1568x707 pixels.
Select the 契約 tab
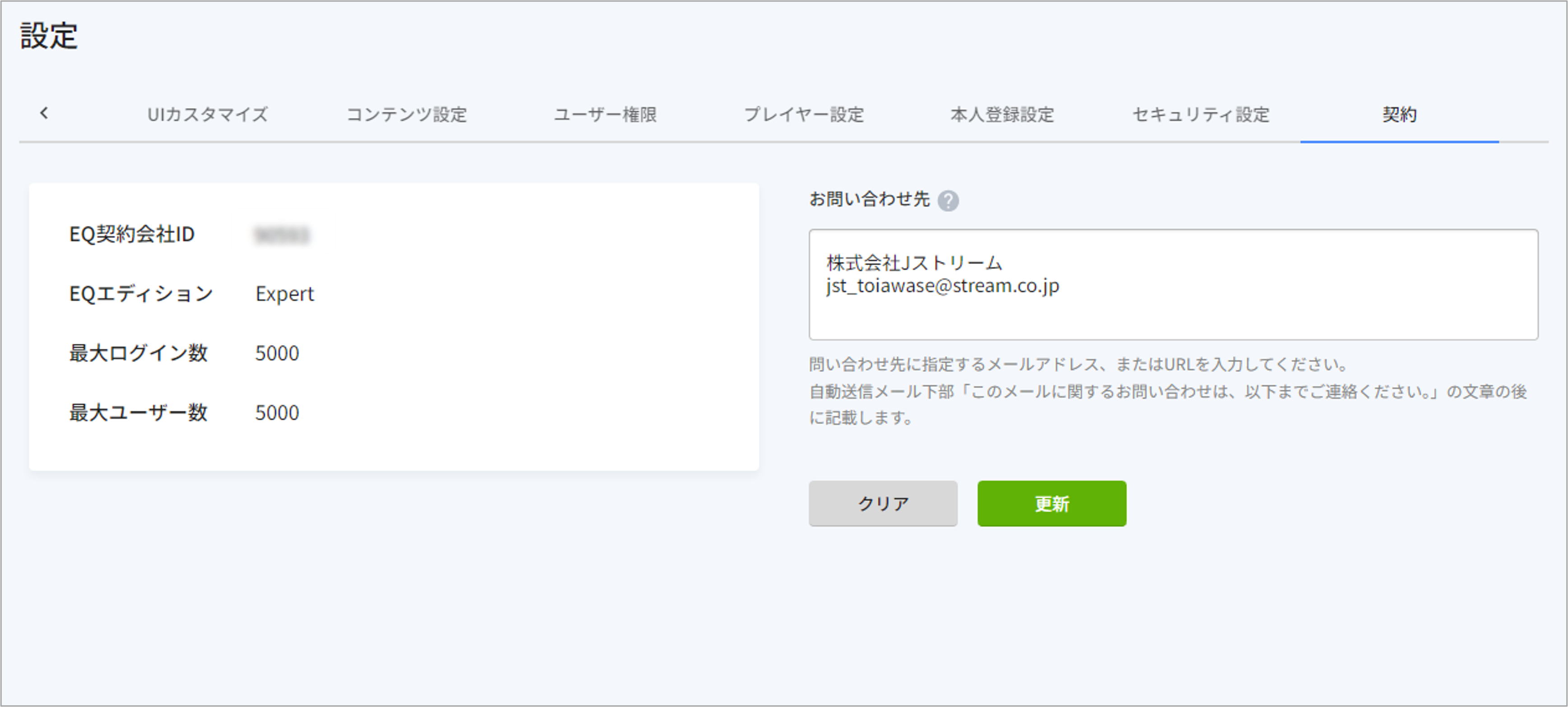pos(1400,115)
